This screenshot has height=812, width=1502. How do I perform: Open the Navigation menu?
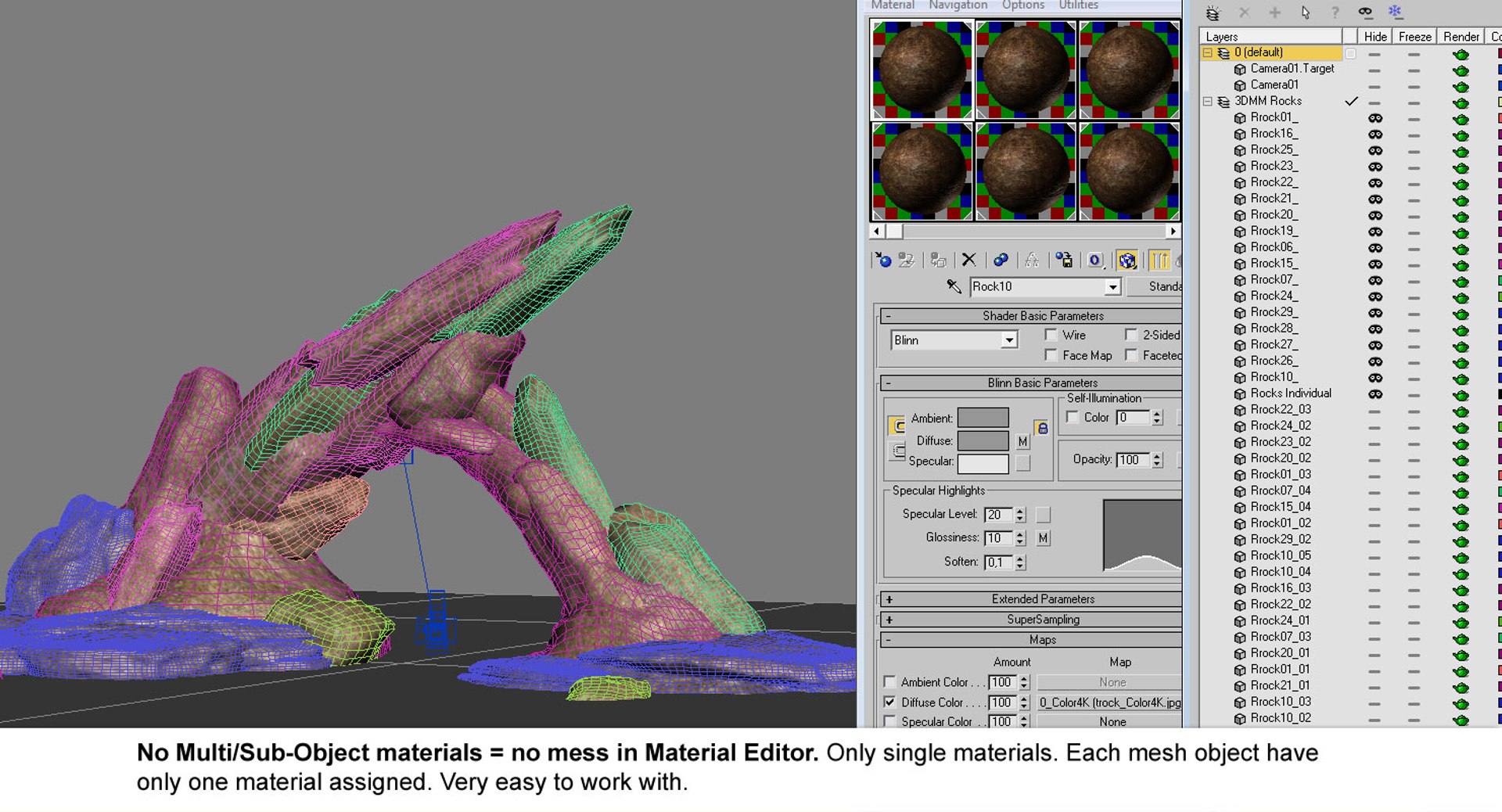(958, 5)
